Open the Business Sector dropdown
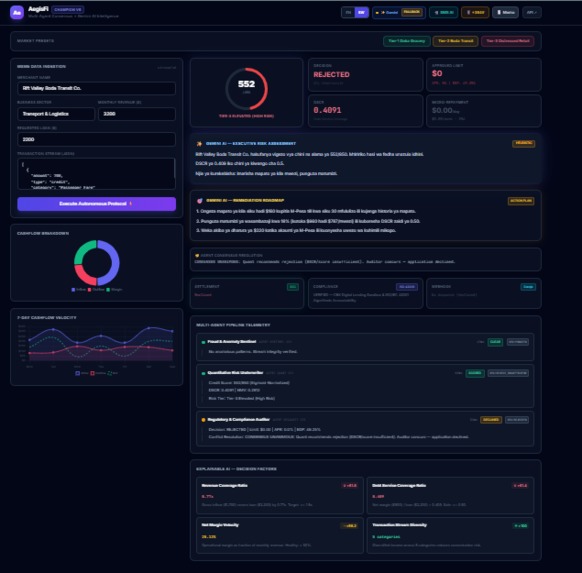The width and height of the screenshot is (582, 573). pyautogui.click(x=56, y=114)
